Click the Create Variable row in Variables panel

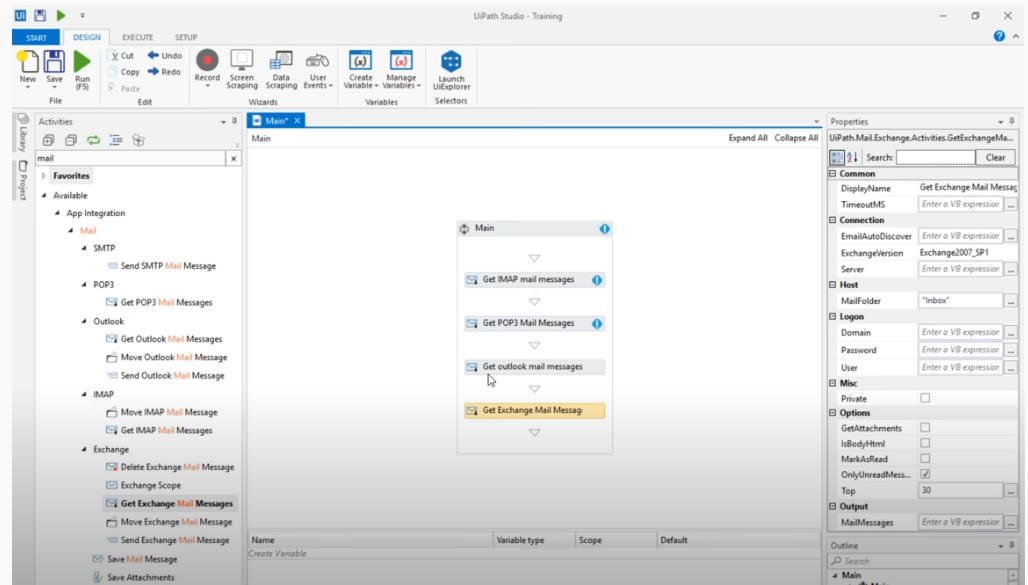pyautogui.click(x=534, y=554)
